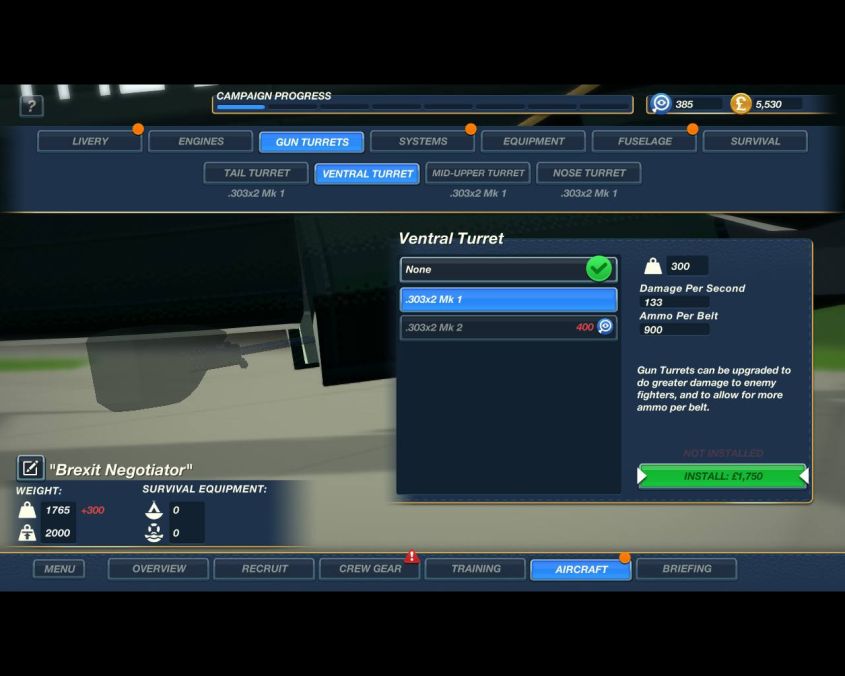Click the intel points icon beside 385
845x676 pixels.
tap(661, 103)
